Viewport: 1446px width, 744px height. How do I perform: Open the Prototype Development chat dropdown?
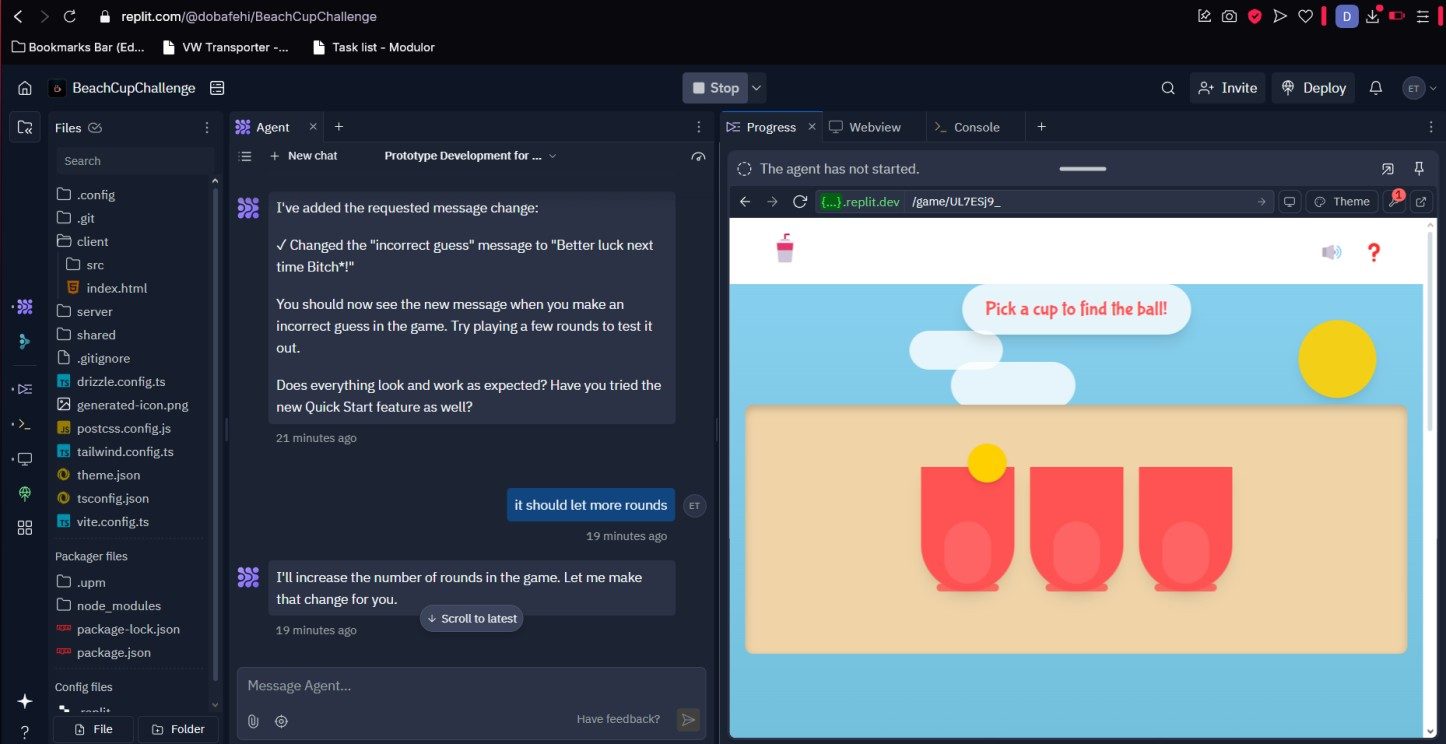468,155
